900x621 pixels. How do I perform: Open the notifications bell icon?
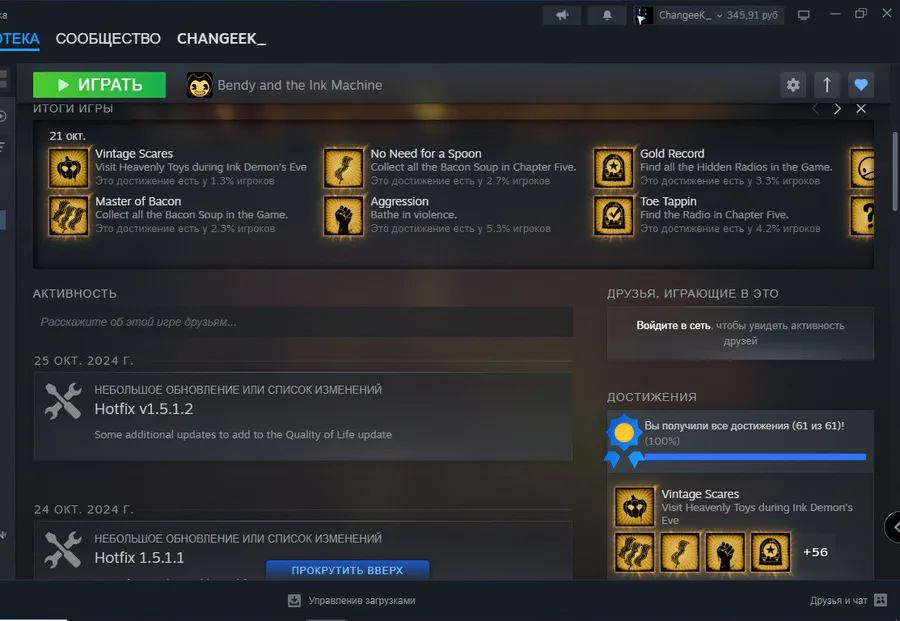(607, 15)
